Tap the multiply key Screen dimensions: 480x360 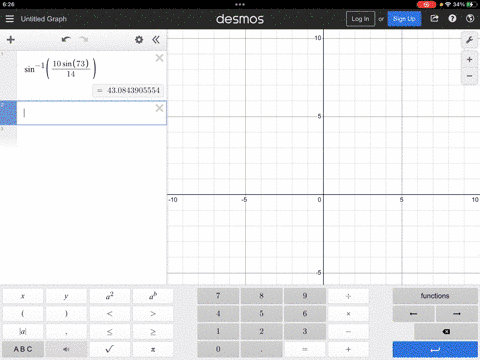(x=348, y=314)
